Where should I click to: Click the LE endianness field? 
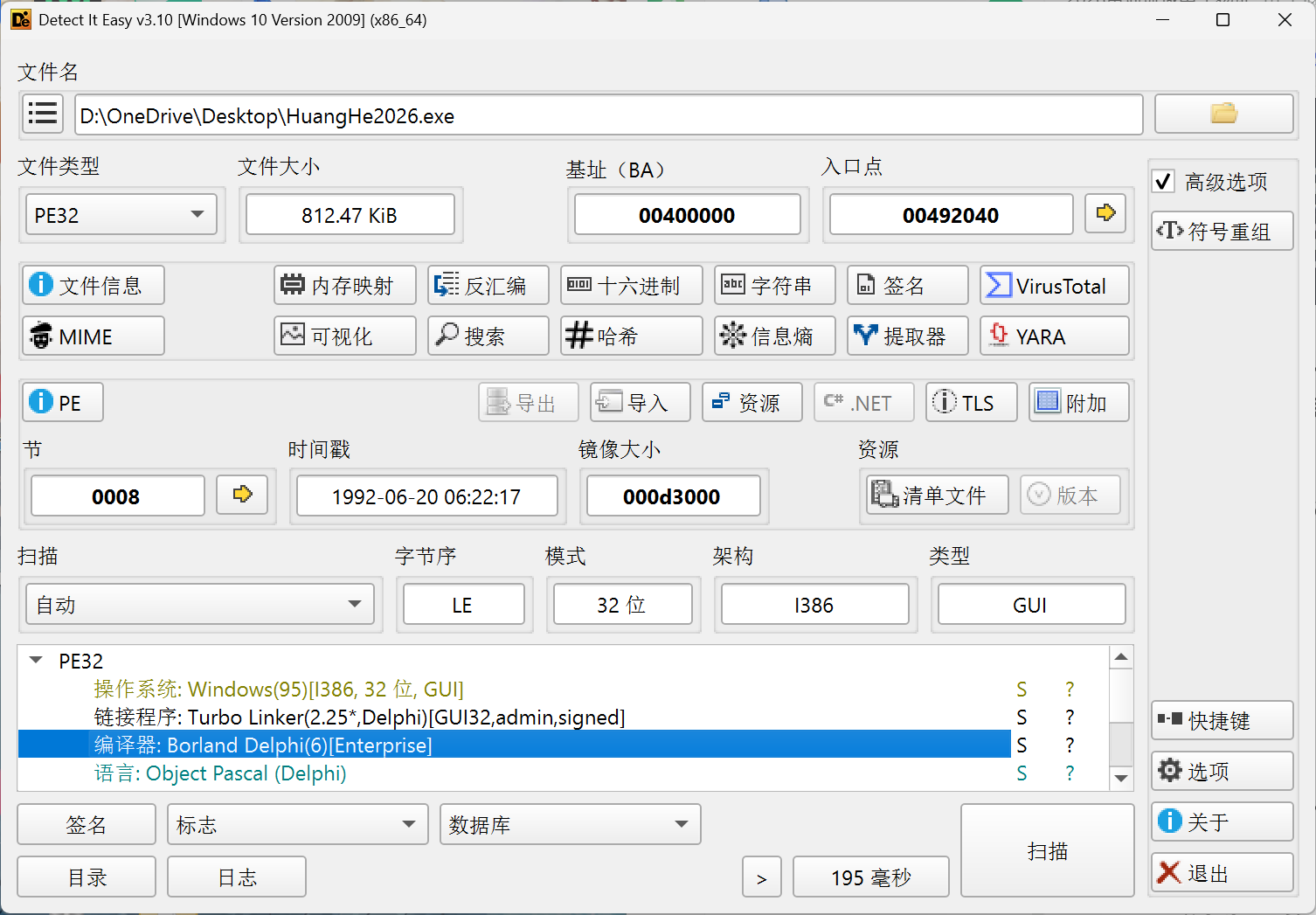click(x=464, y=605)
